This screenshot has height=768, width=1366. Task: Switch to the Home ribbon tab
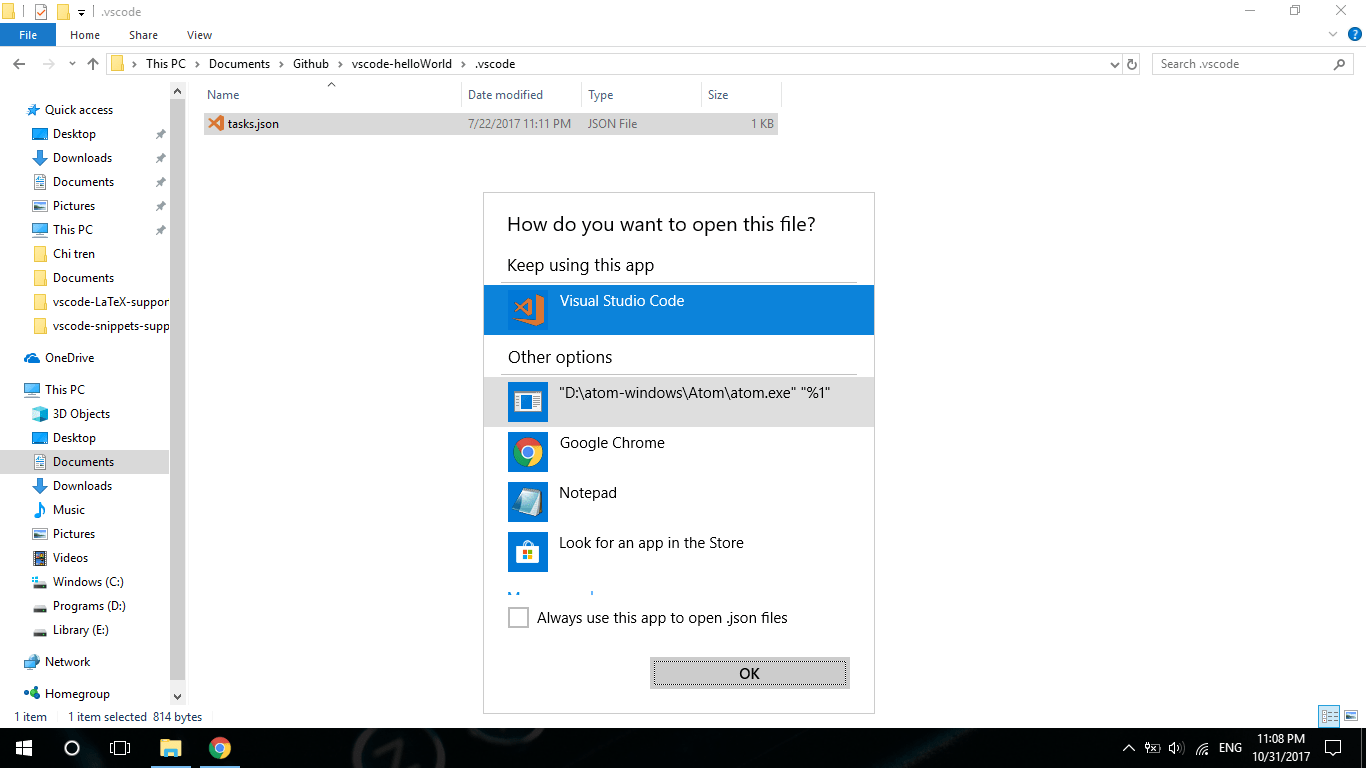(x=85, y=35)
